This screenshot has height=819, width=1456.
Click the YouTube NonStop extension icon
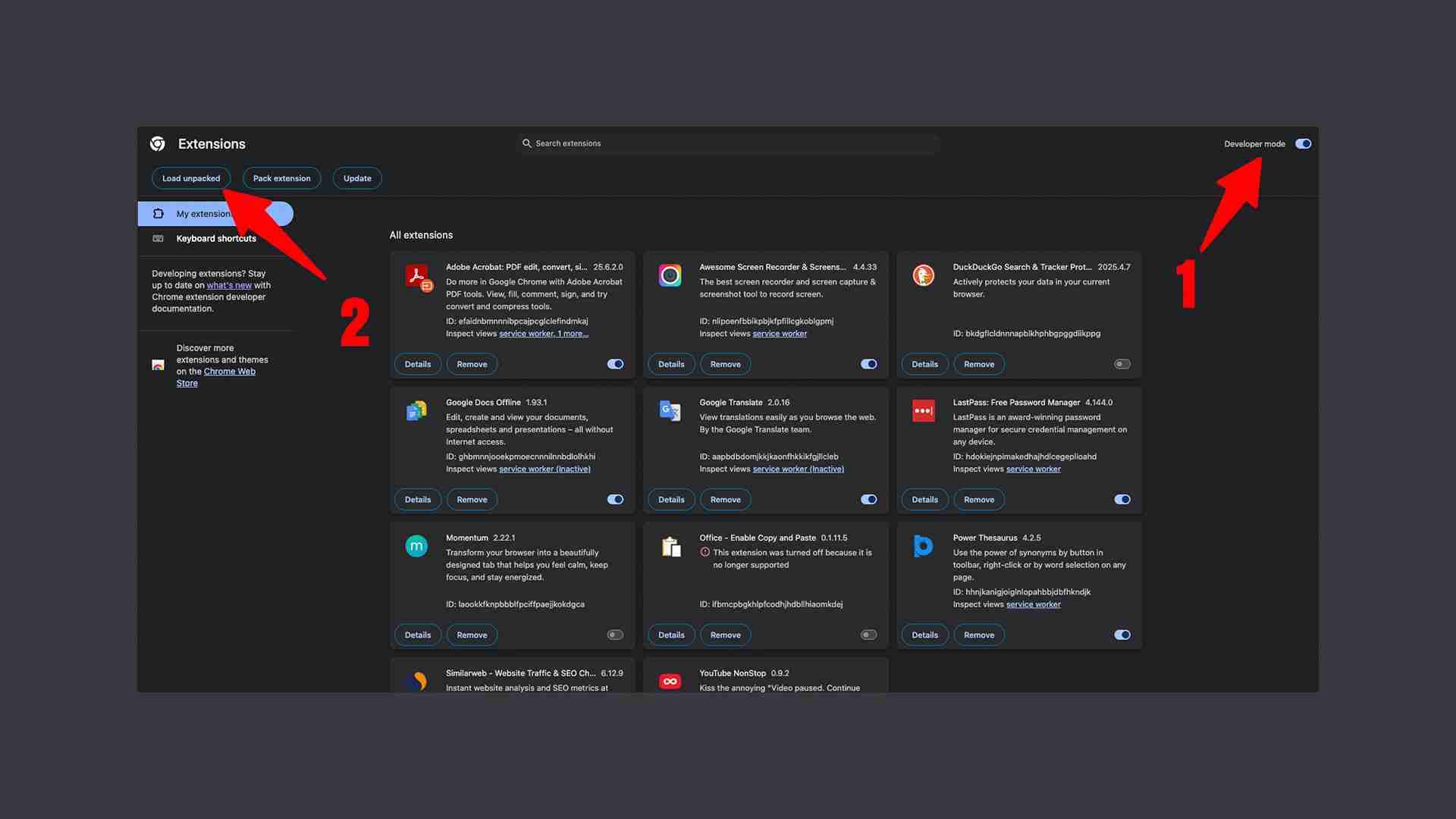click(x=670, y=681)
